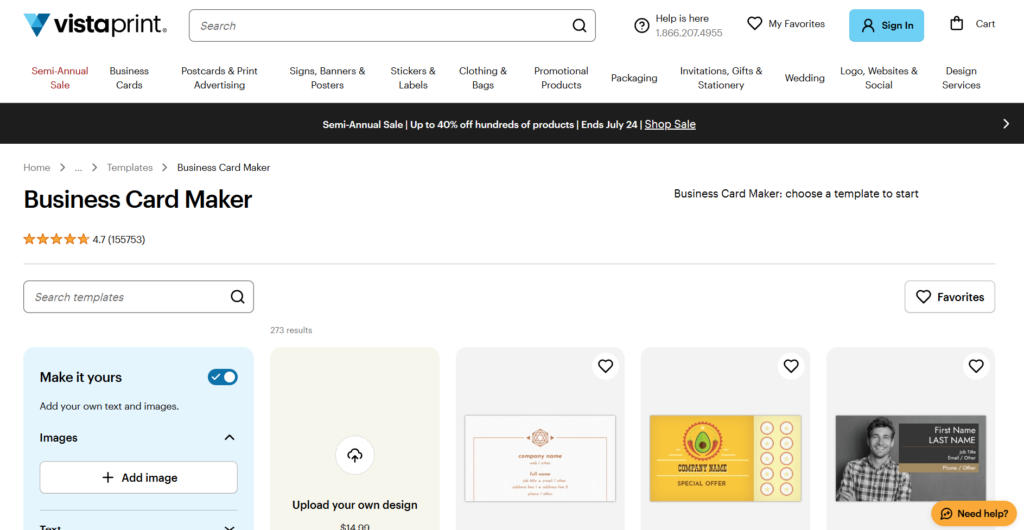Screen dimensions: 1024x530
Task: Click the Cart text link
Action: 985,23
